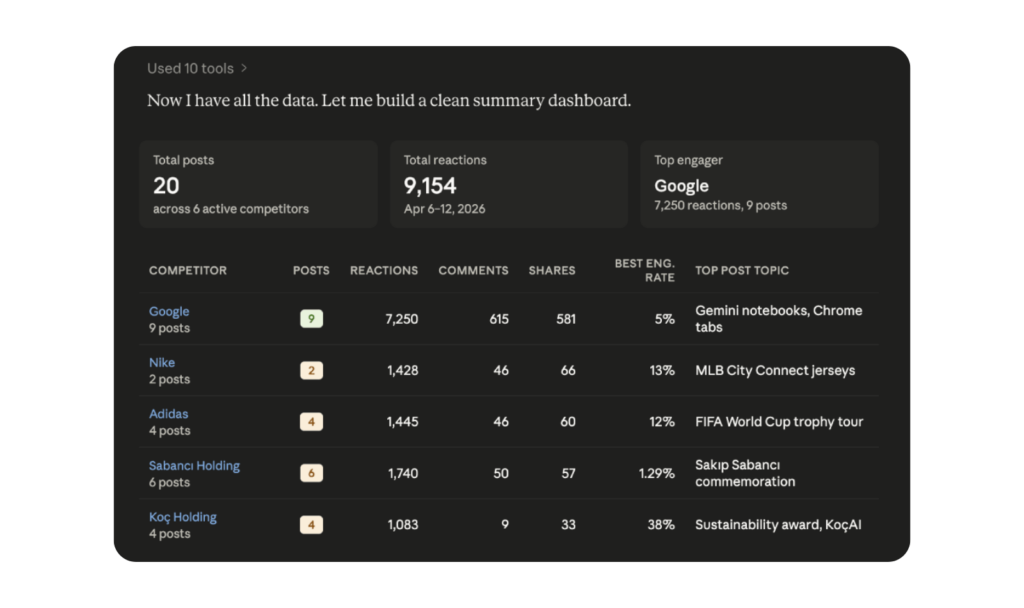Click the POSTS column header

coord(311,270)
